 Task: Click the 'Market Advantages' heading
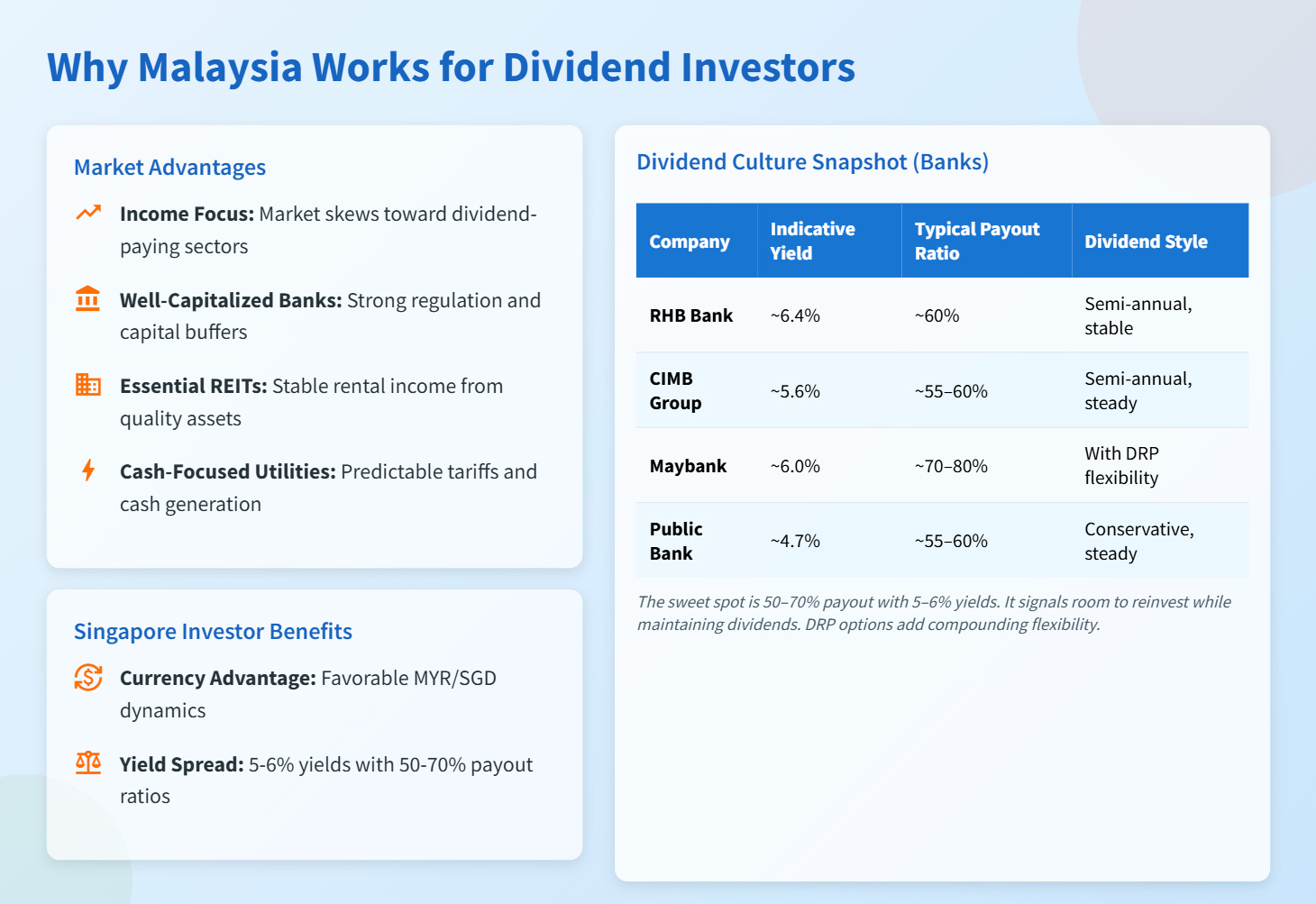(x=169, y=168)
